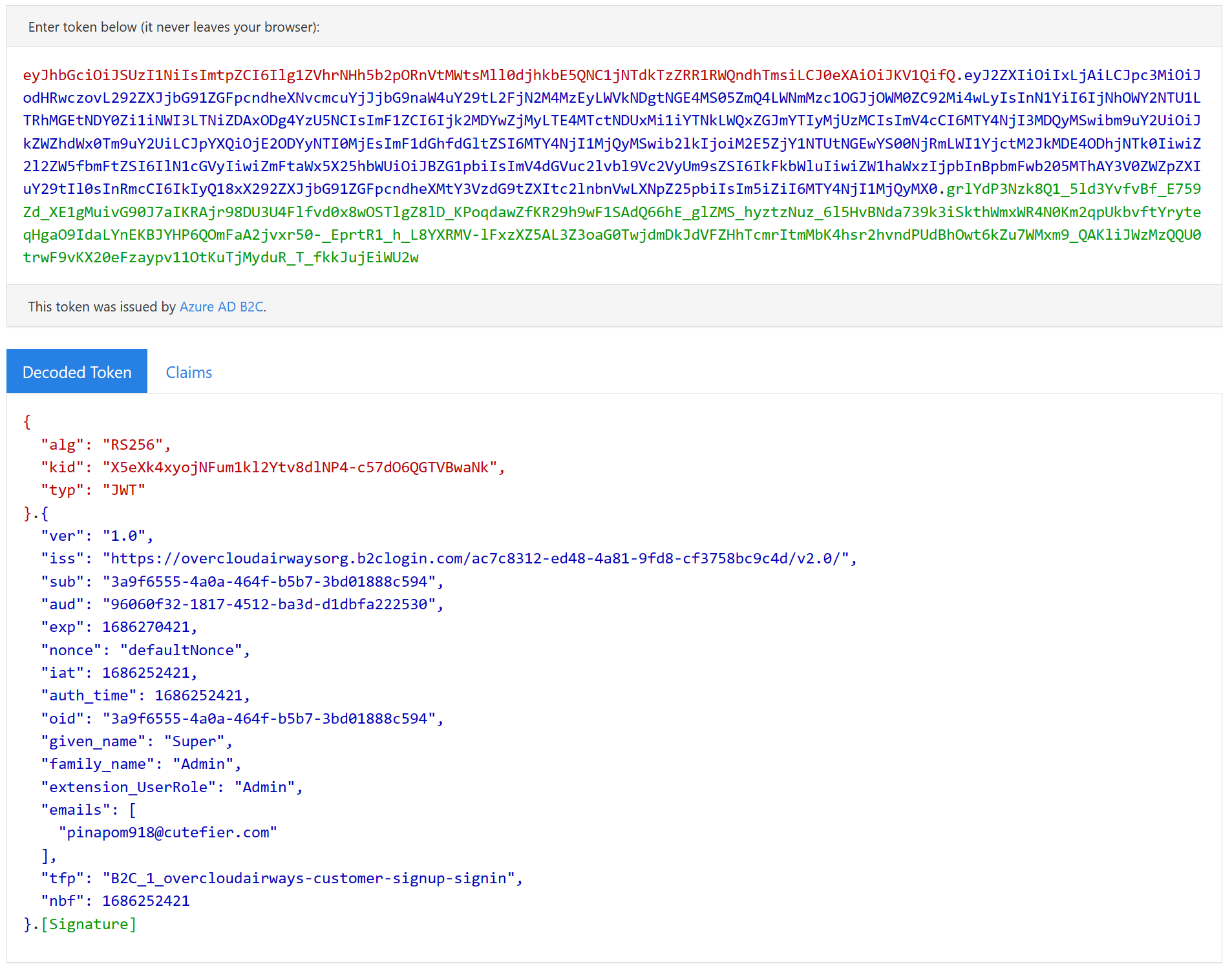Open the Azure AD B2C link

tap(221, 306)
